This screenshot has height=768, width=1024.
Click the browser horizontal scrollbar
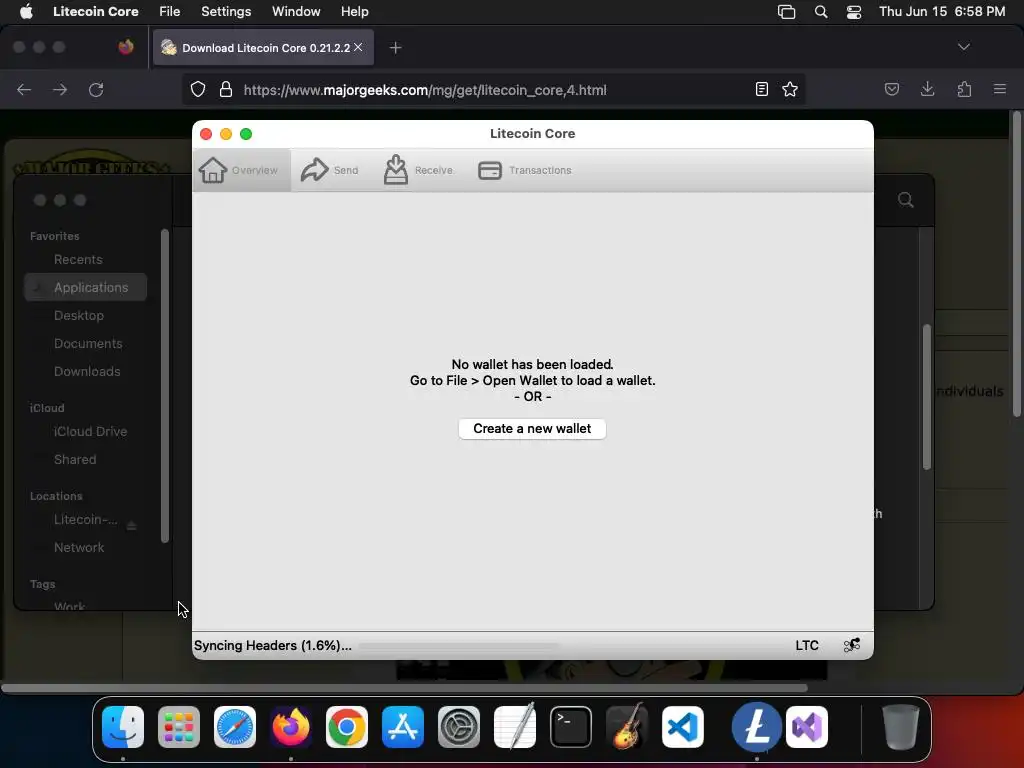click(404, 688)
